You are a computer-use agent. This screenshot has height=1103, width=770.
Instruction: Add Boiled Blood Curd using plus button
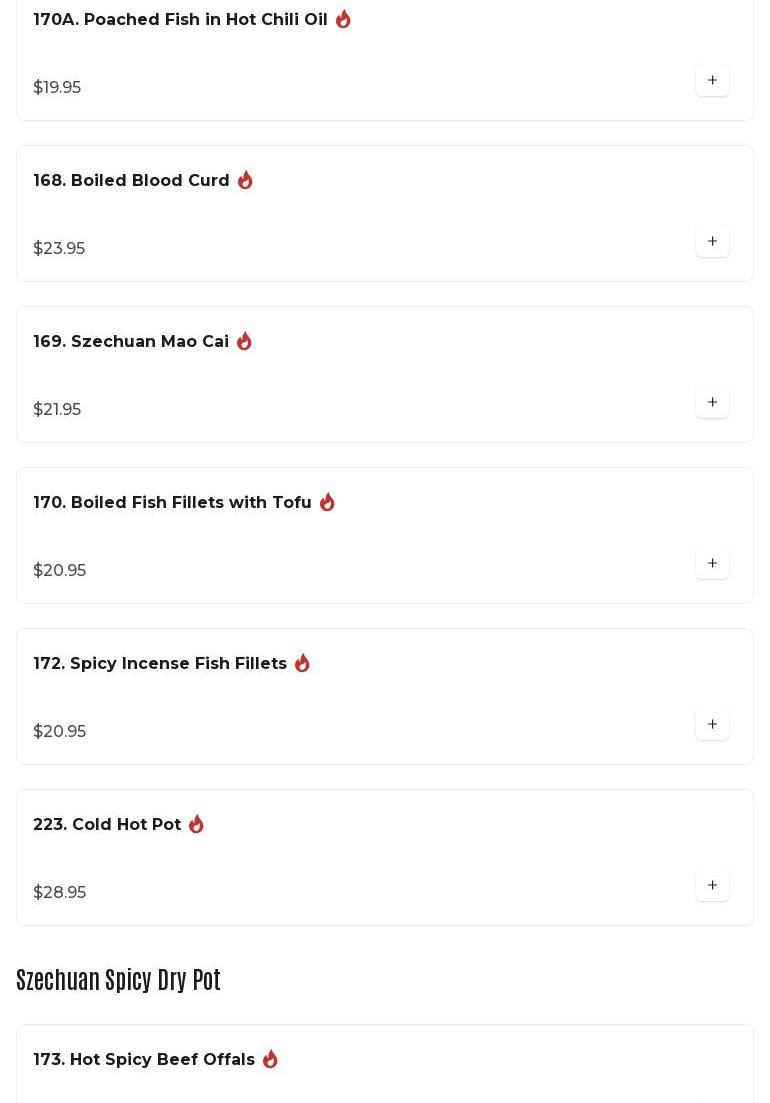(x=712, y=241)
